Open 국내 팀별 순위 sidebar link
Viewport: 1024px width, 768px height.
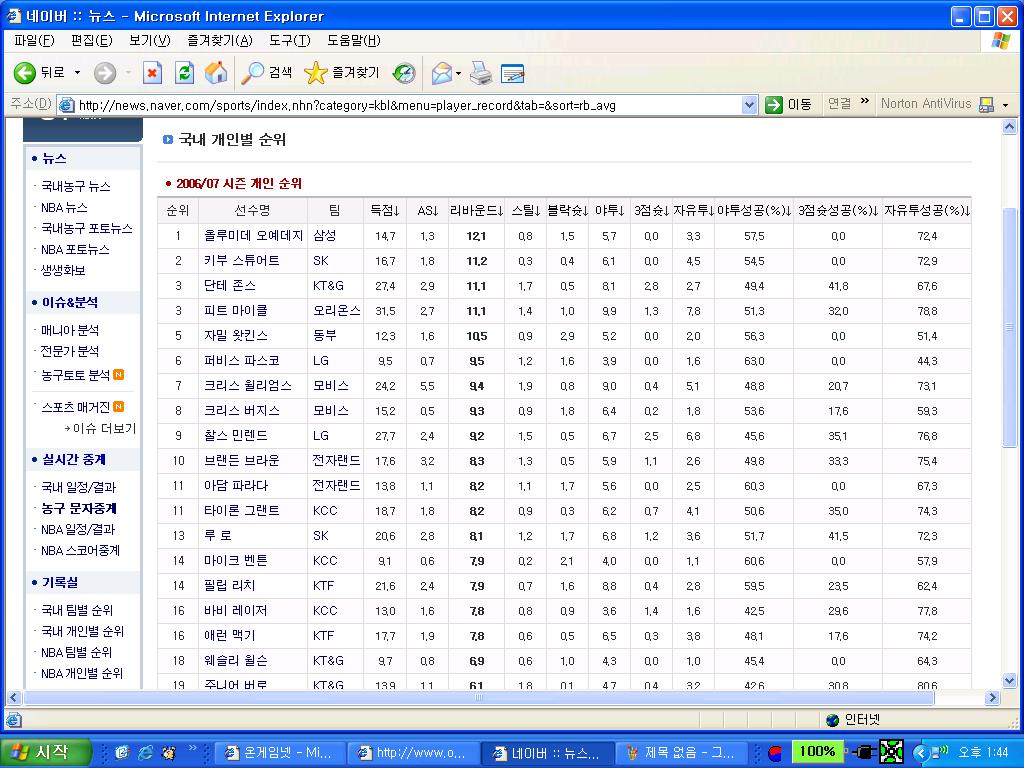[x=77, y=610]
